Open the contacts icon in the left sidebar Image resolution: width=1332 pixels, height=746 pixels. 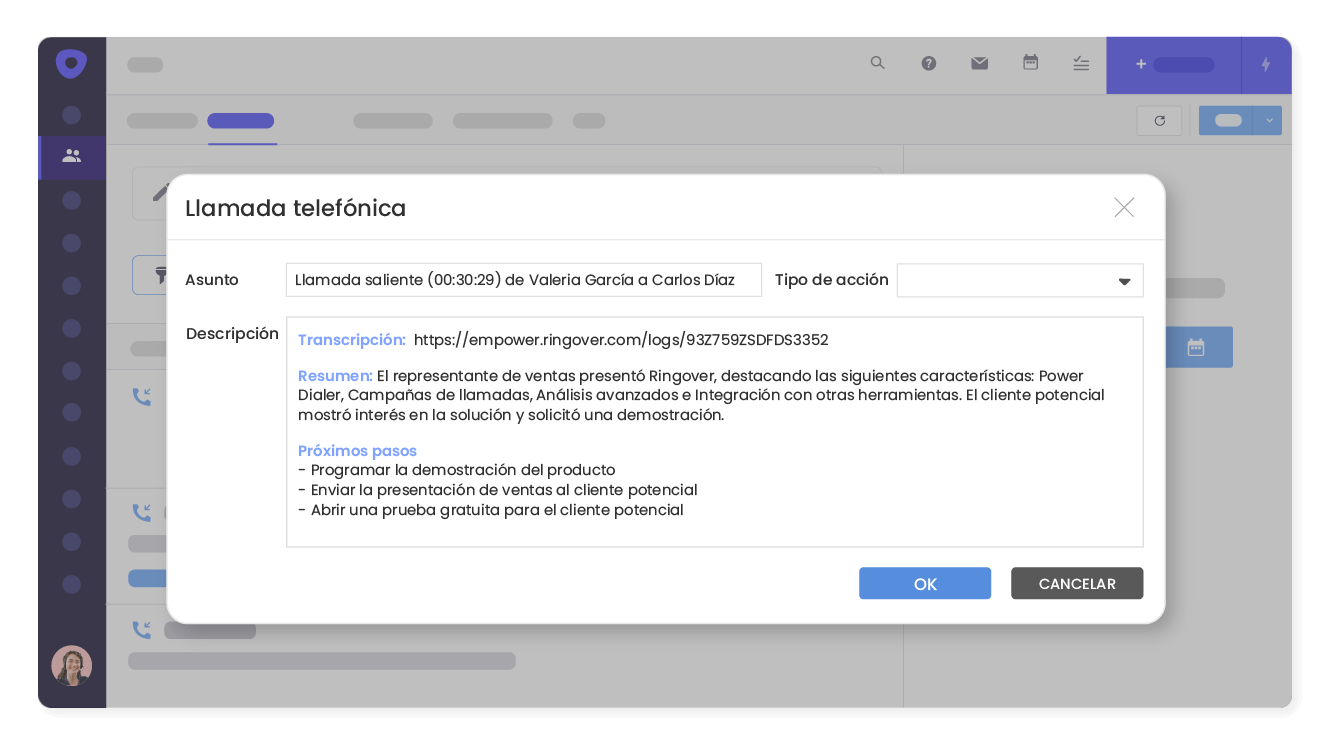pos(71,157)
